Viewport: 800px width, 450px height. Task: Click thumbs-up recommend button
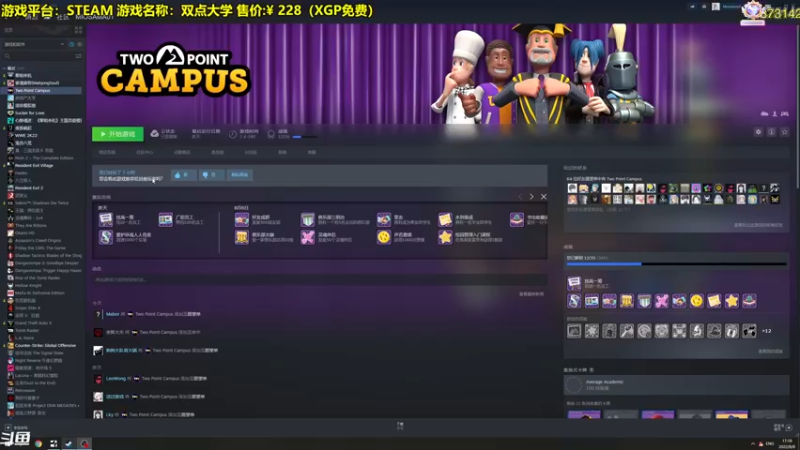pyautogui.click(x=183, y=175)
